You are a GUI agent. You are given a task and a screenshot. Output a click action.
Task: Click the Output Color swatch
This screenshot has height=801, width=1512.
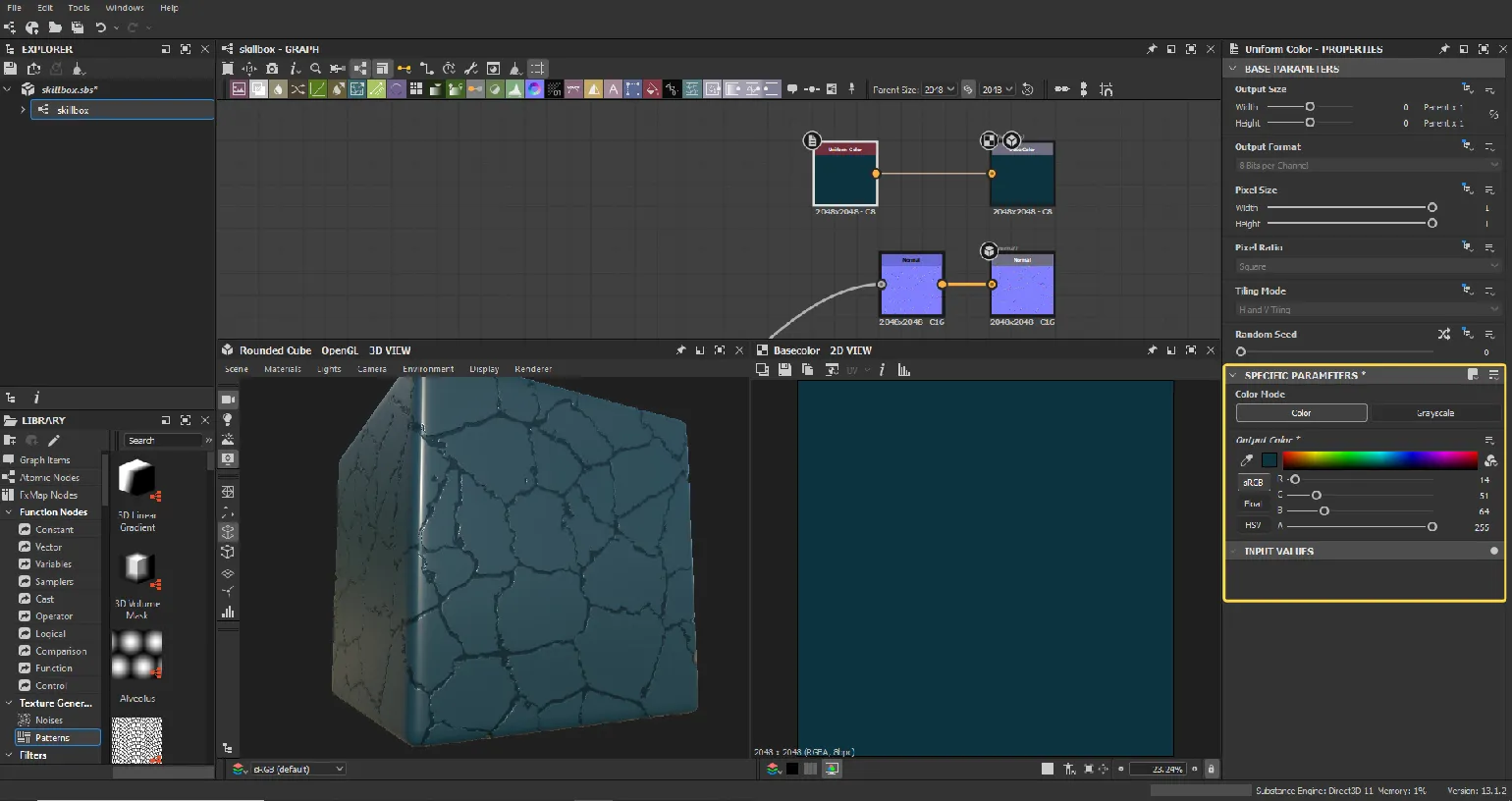(1269, 460)
